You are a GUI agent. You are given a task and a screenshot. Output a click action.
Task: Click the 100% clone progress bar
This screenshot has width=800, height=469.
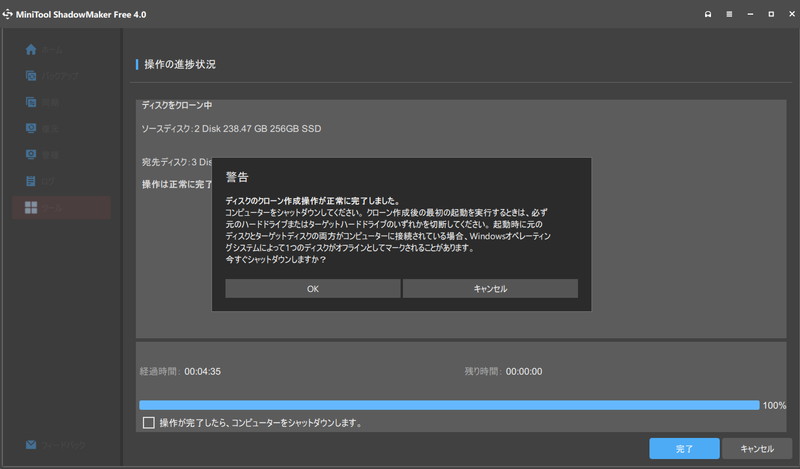click(x=448, y=405)
